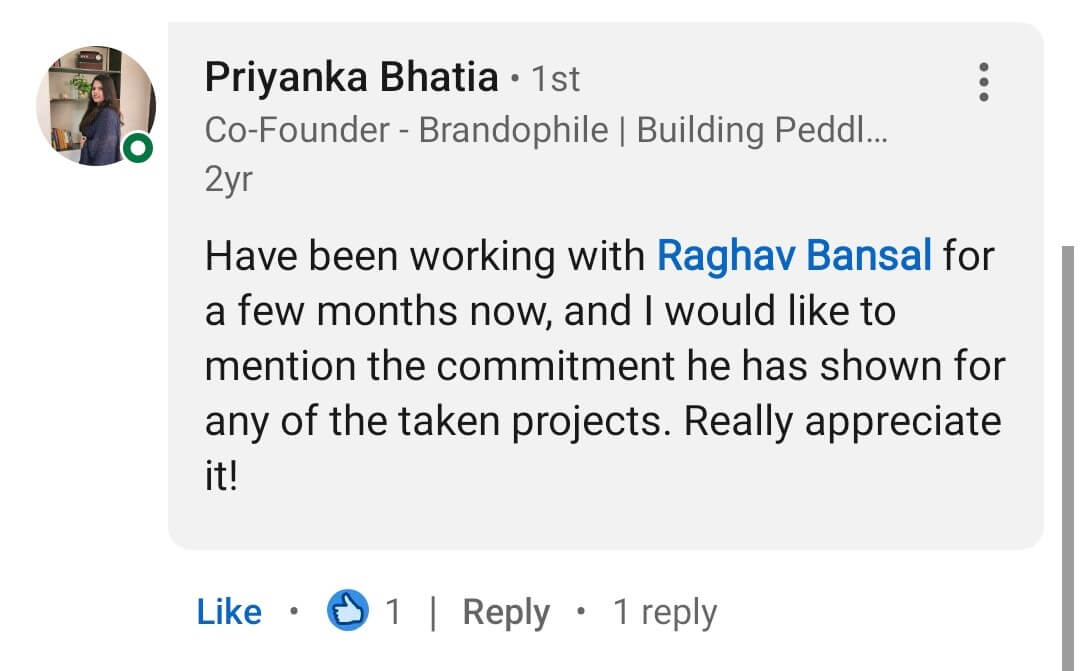
Task: Click the green online status indicator
Action: pos(140,149)
